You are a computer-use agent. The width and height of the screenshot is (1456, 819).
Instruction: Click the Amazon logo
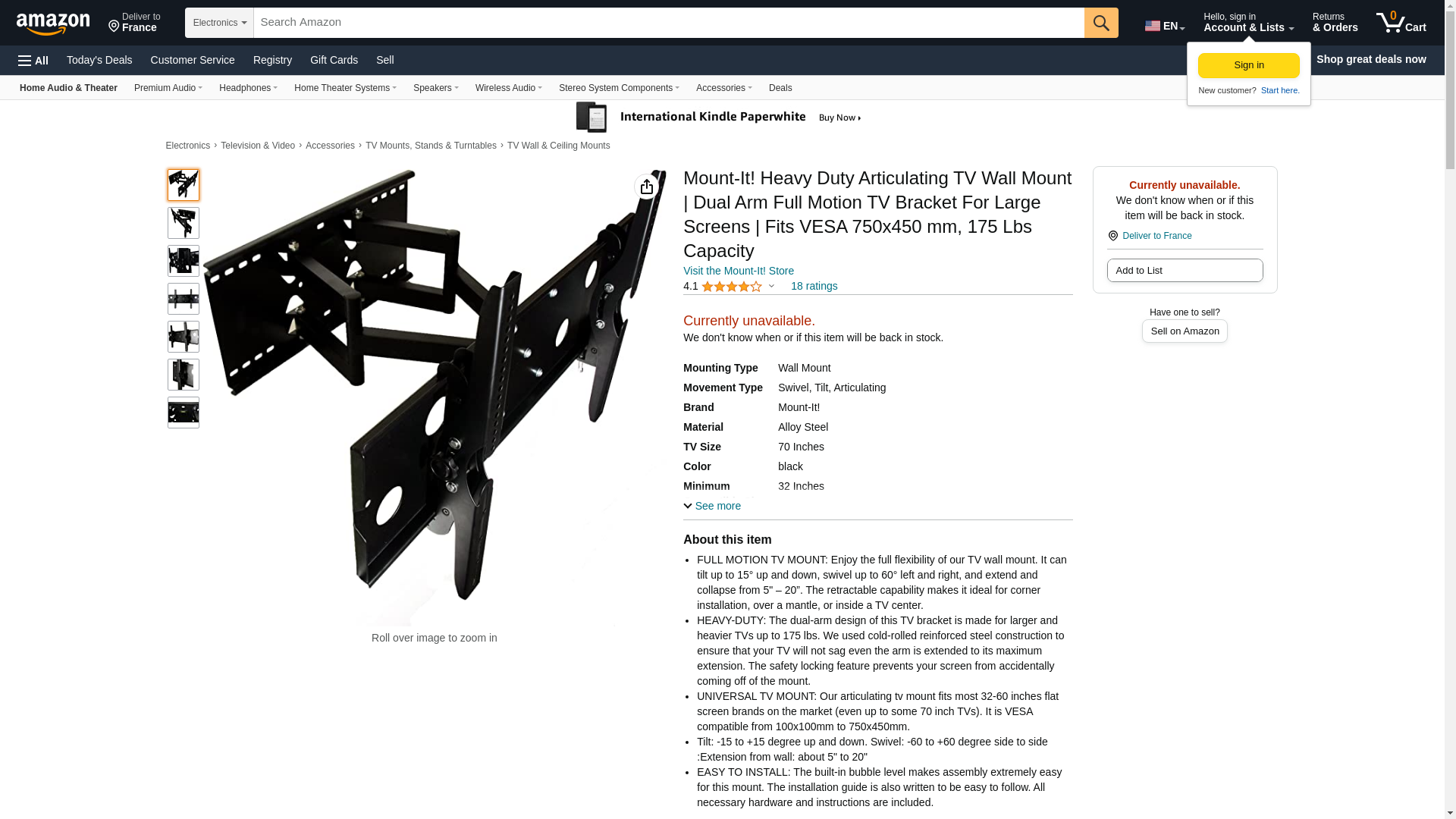(x=53, y=24)
